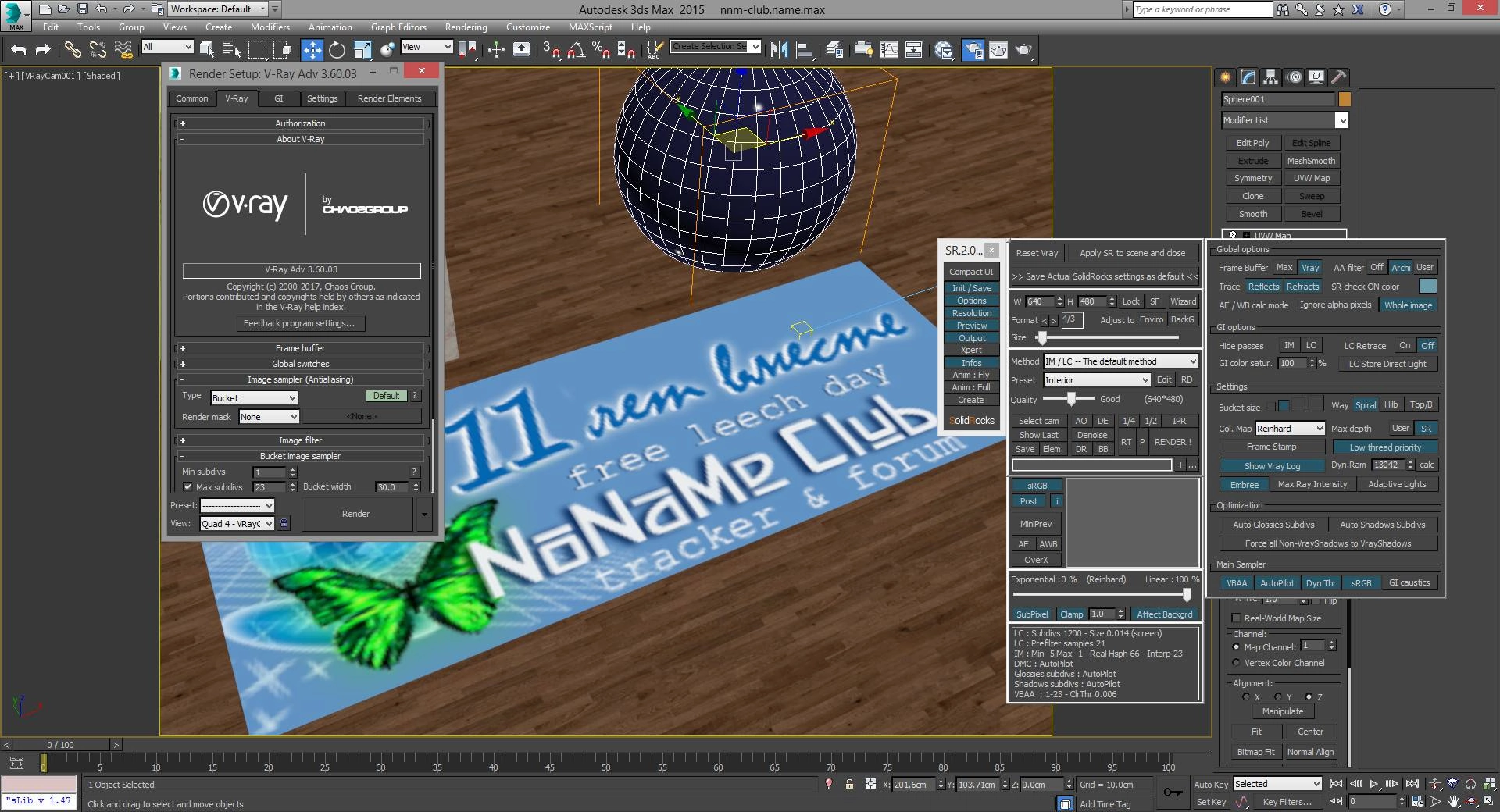Click the Bitmap Fit button

(1255, 752)
